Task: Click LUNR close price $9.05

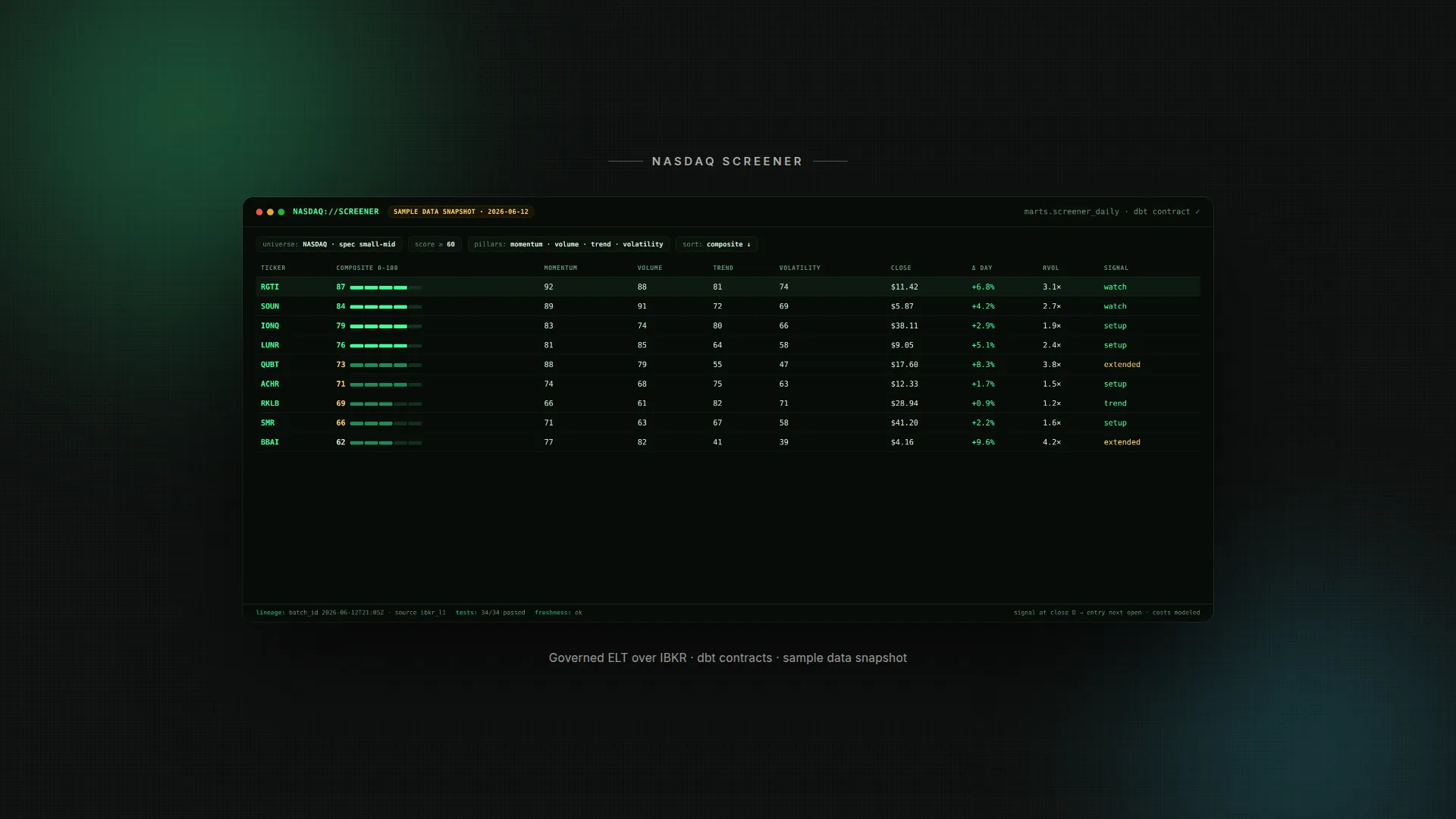Action: (902, 345)
